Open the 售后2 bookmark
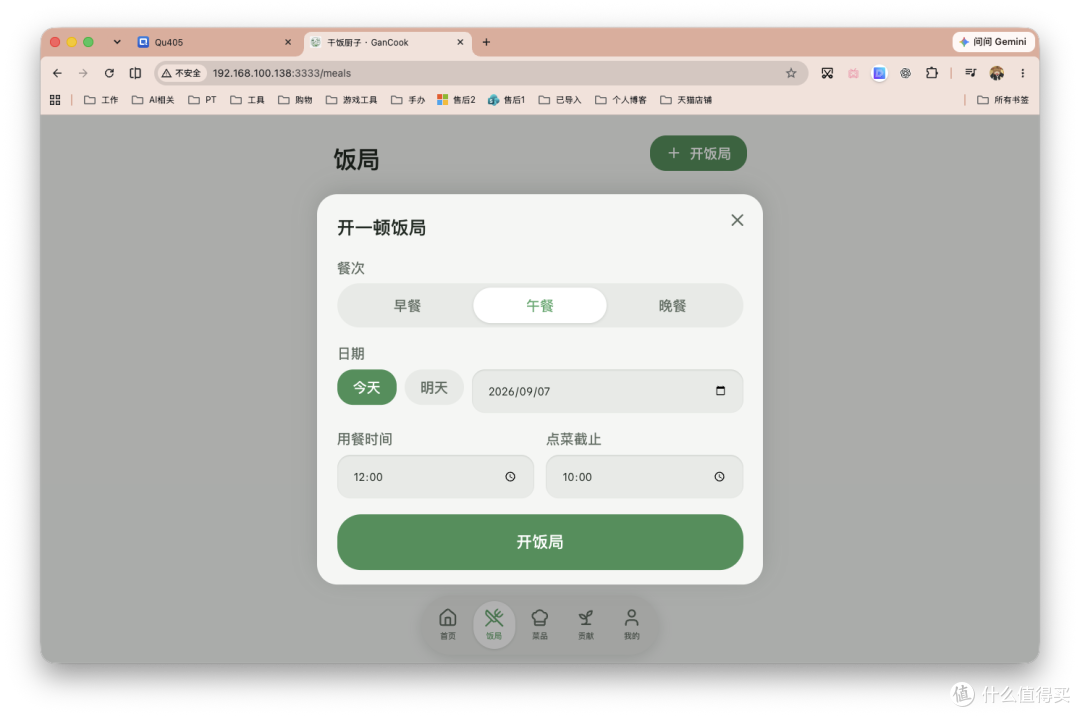 [456, 100]
